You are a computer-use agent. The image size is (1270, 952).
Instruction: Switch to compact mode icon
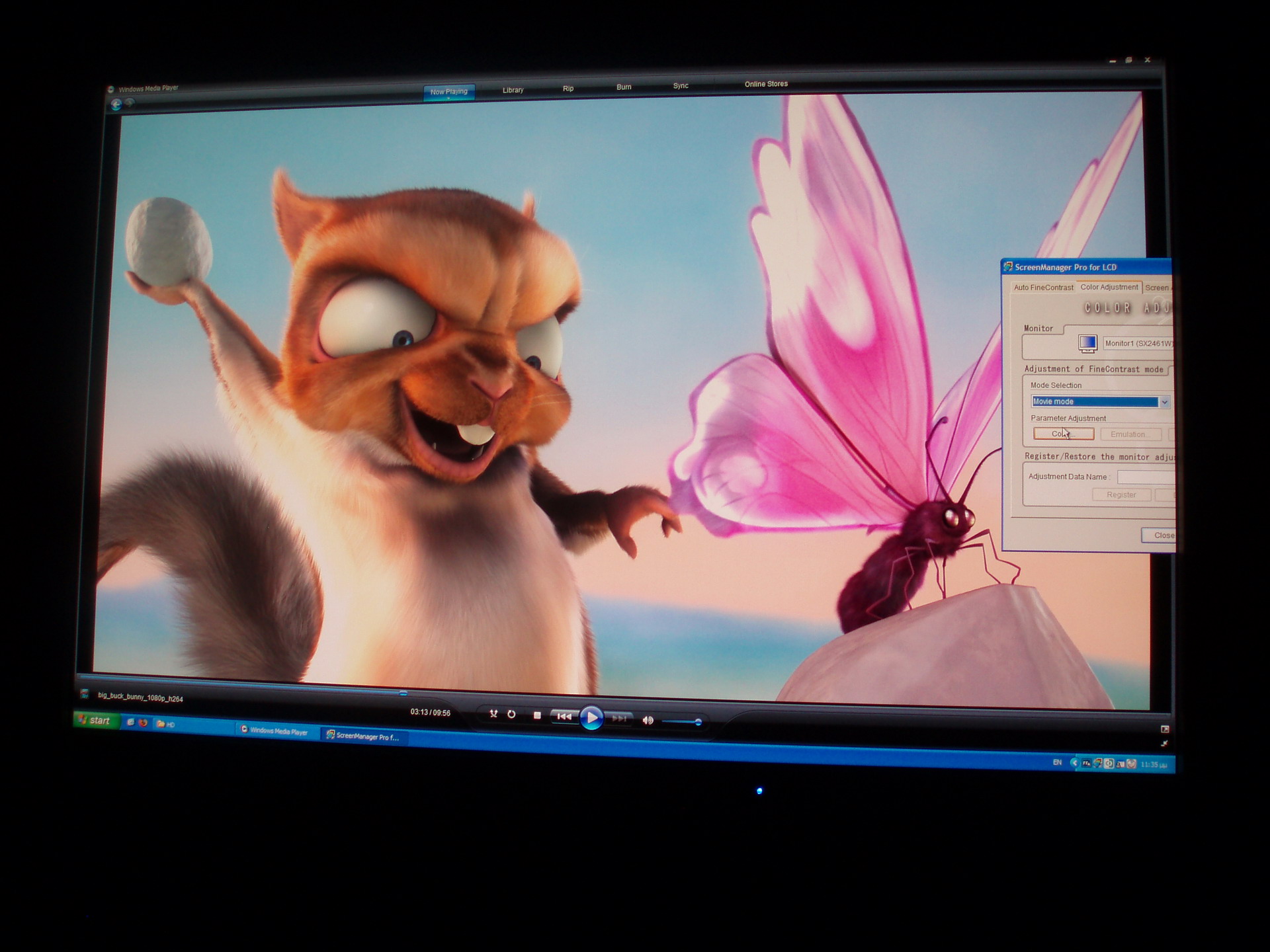(x=1164, y=744)
